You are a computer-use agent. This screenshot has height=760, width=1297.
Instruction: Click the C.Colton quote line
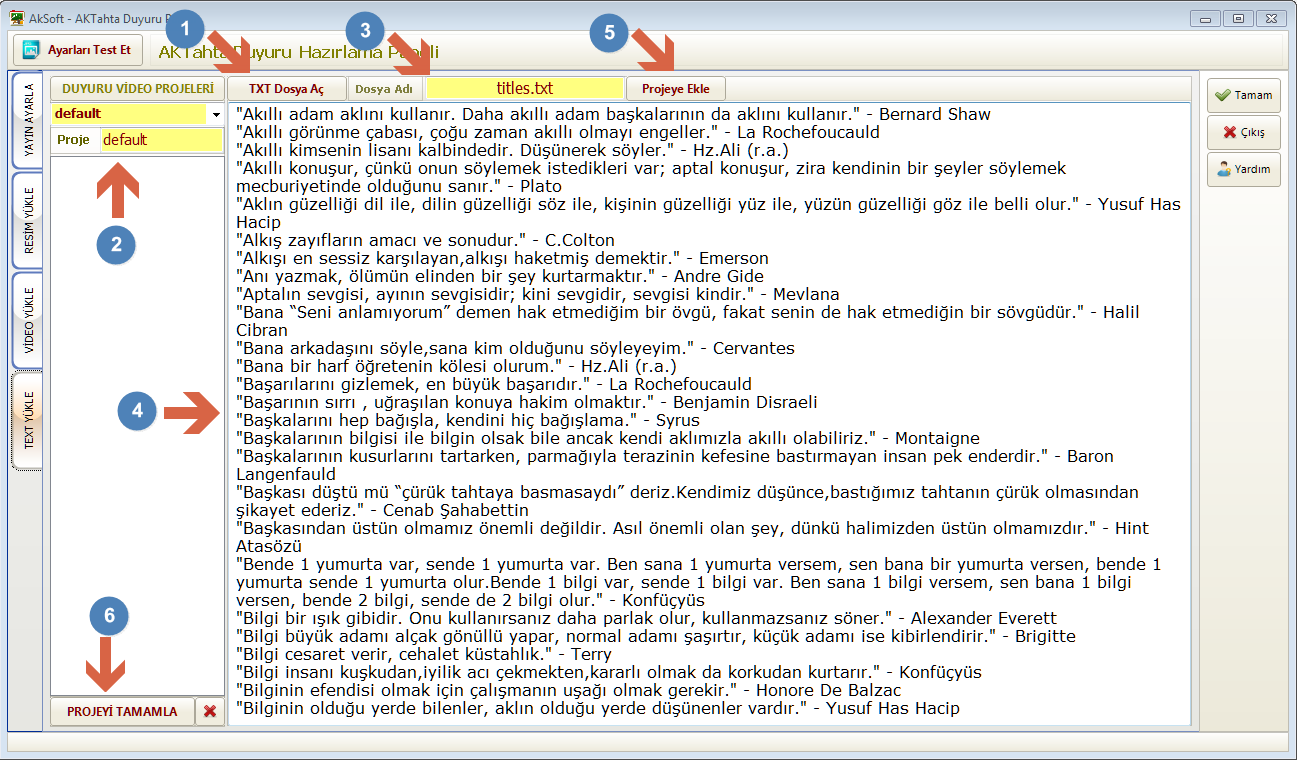tap(425, 240)
